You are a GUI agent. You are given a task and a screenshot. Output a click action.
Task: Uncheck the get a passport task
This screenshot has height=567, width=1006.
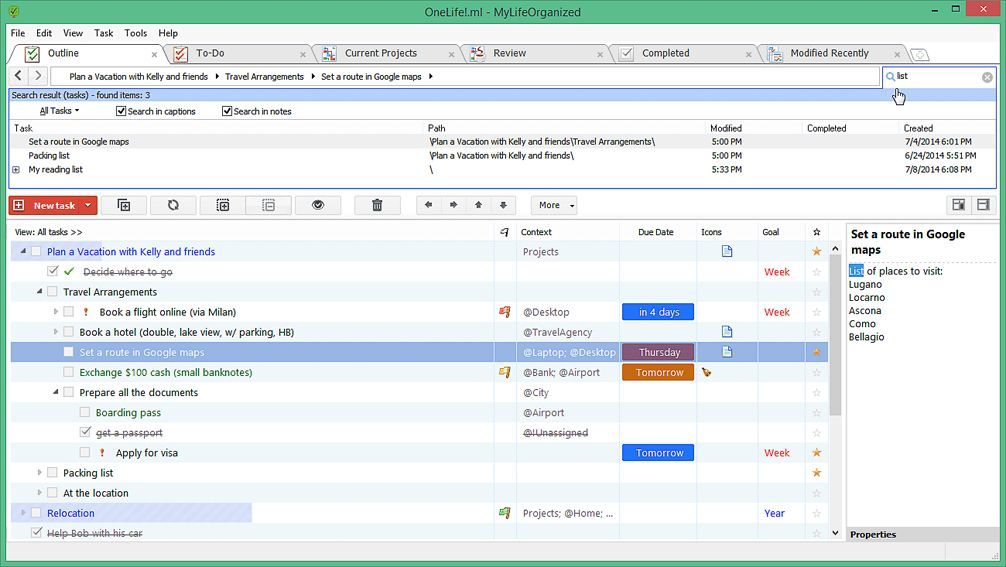[85, 432]
